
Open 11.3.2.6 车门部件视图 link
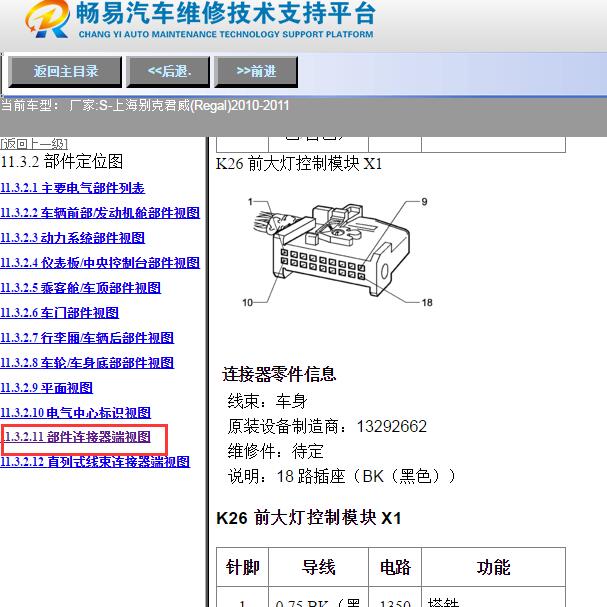pyautogui.click(x=60, y=313)
